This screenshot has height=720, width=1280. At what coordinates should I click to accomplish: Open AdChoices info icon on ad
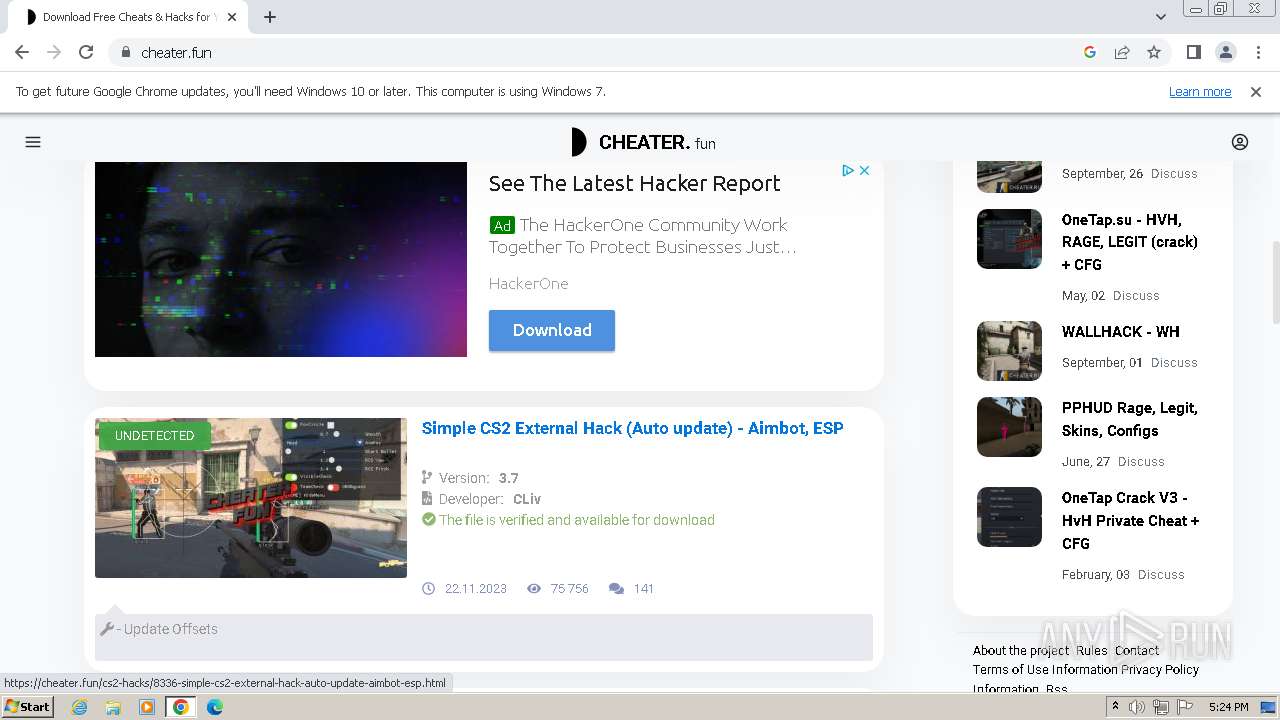(848, 171)
